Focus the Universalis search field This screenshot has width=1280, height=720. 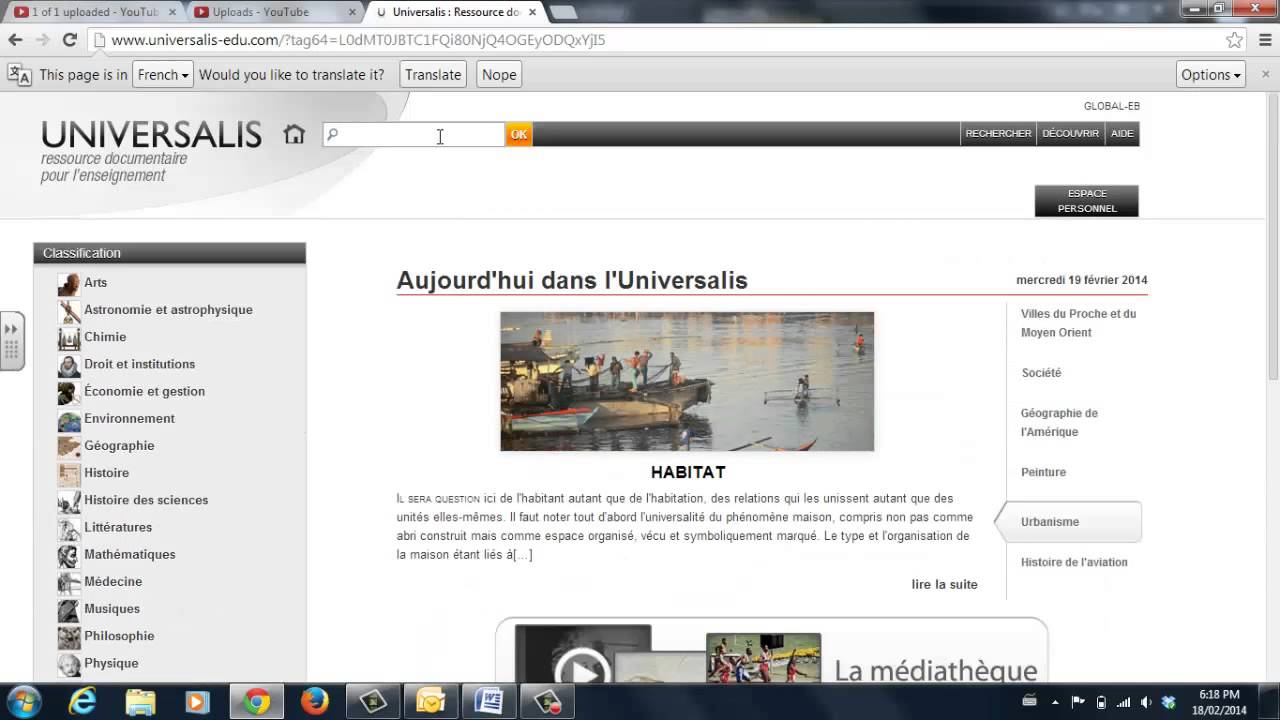pos(414,134)
